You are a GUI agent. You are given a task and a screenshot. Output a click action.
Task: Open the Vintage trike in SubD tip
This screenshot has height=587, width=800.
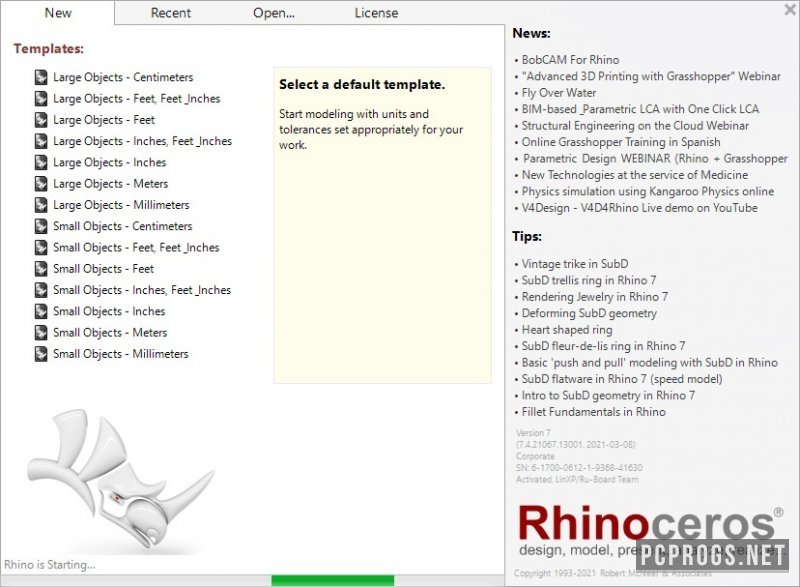point(574,264)
